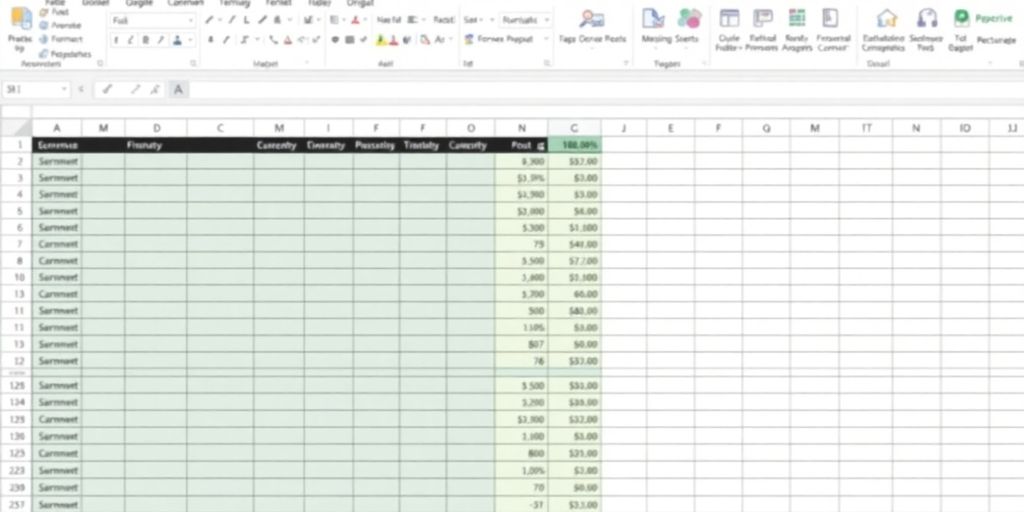Select the cell showing 60.00
The height and width of the screenshot is (512, 1024).
(575, 294)
